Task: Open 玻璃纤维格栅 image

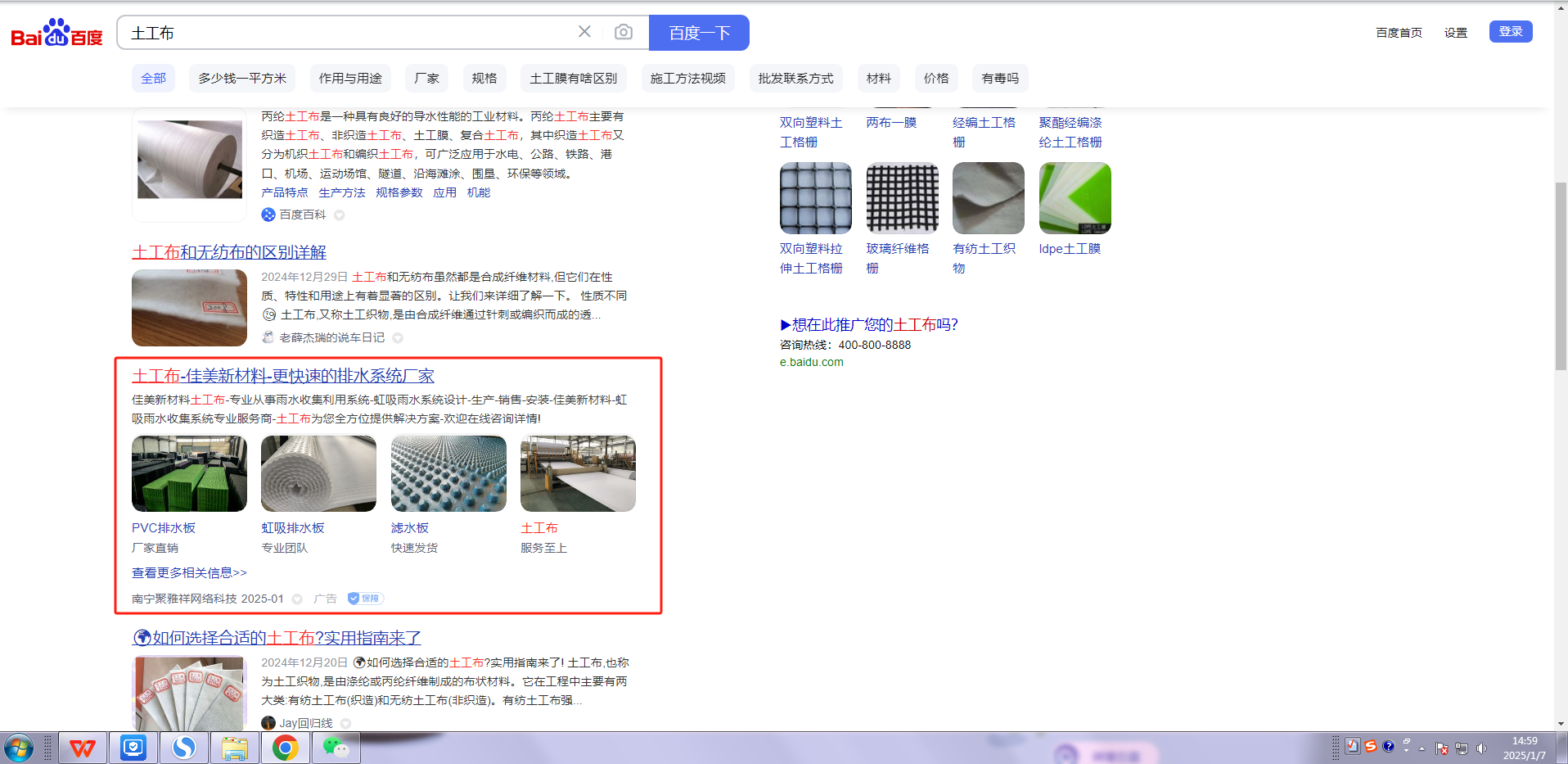Action: tap(903, 198)
